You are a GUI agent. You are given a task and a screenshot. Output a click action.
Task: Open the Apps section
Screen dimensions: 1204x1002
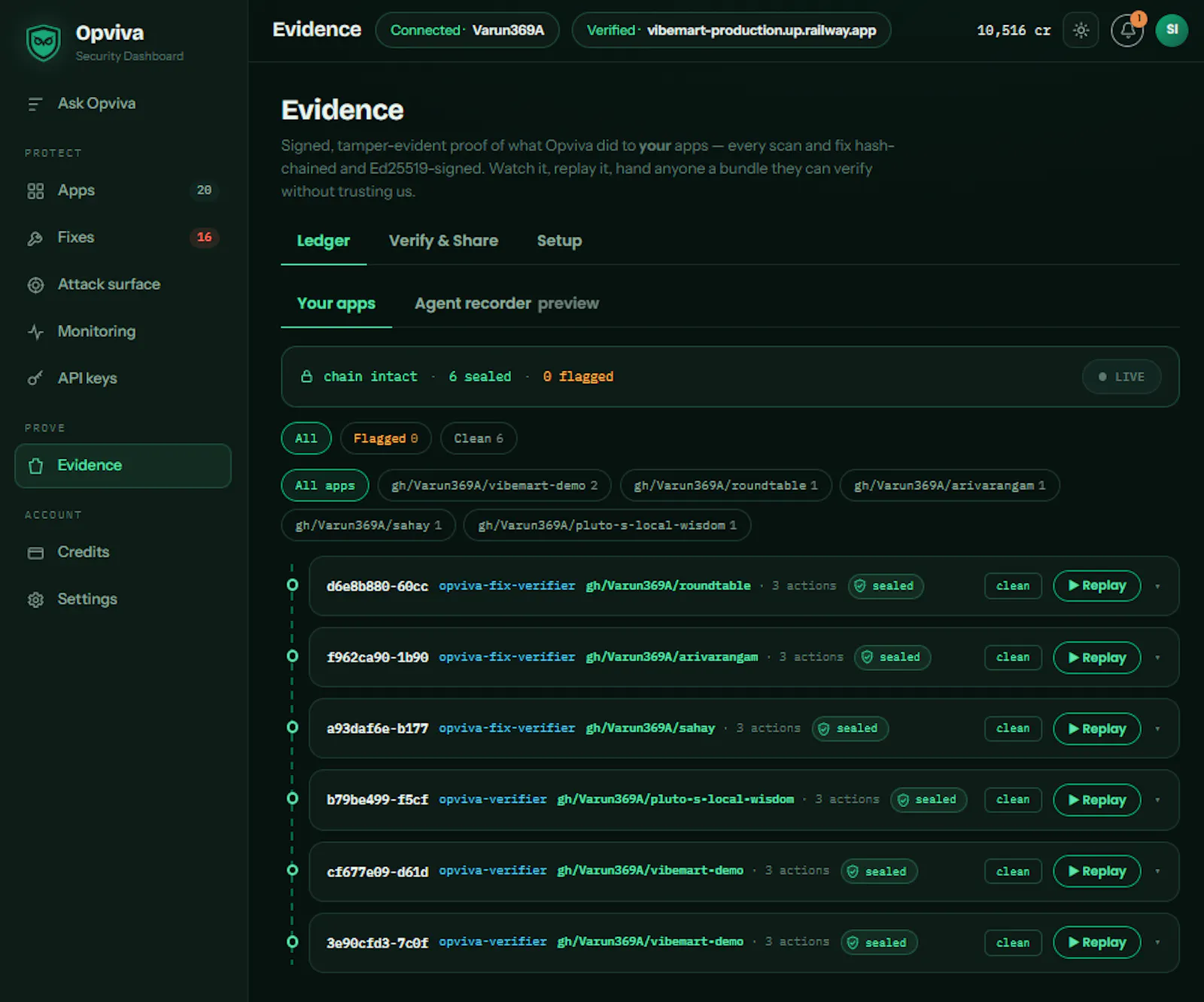[122, 190]
